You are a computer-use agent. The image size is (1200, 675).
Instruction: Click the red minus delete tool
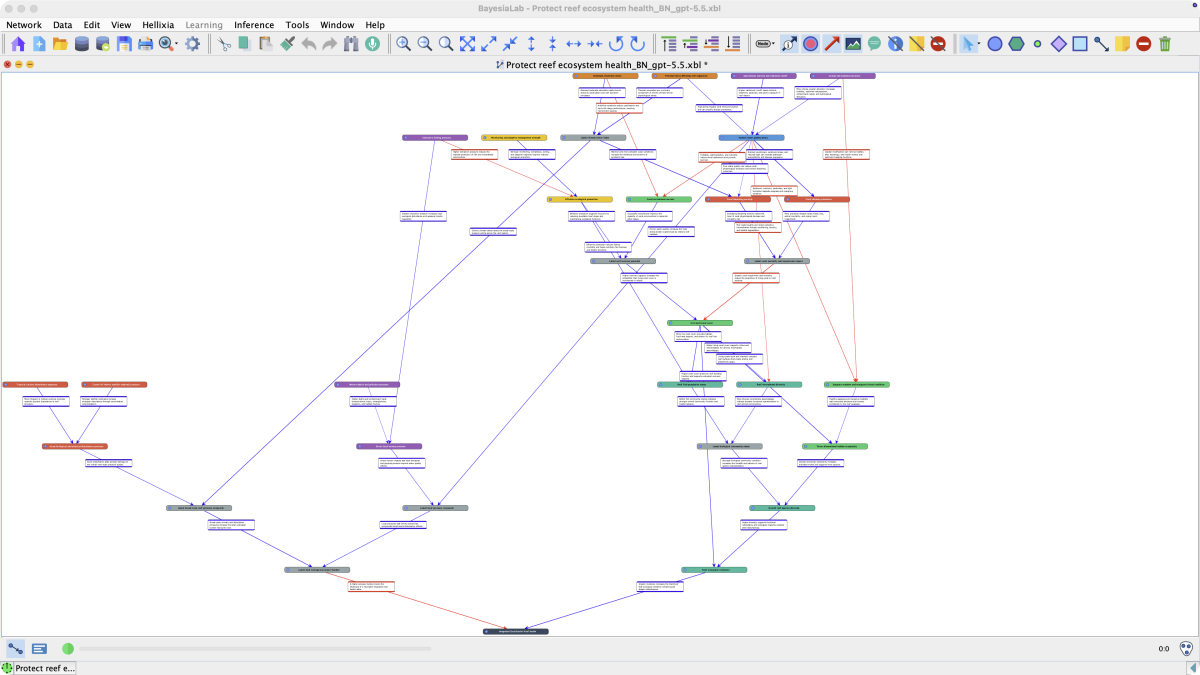[x=1143, y=44]
